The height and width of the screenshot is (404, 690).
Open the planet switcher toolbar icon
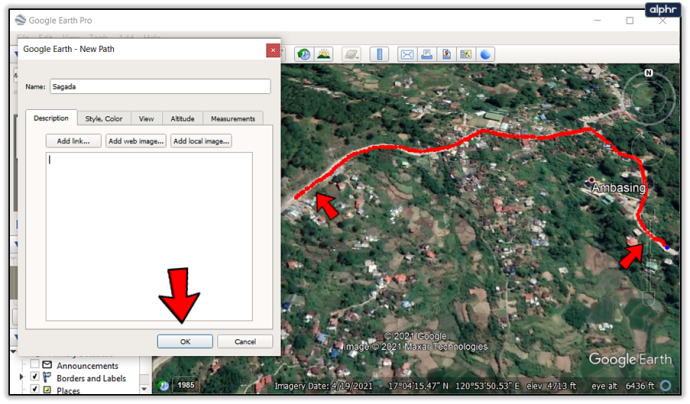(x=352, y=54)
